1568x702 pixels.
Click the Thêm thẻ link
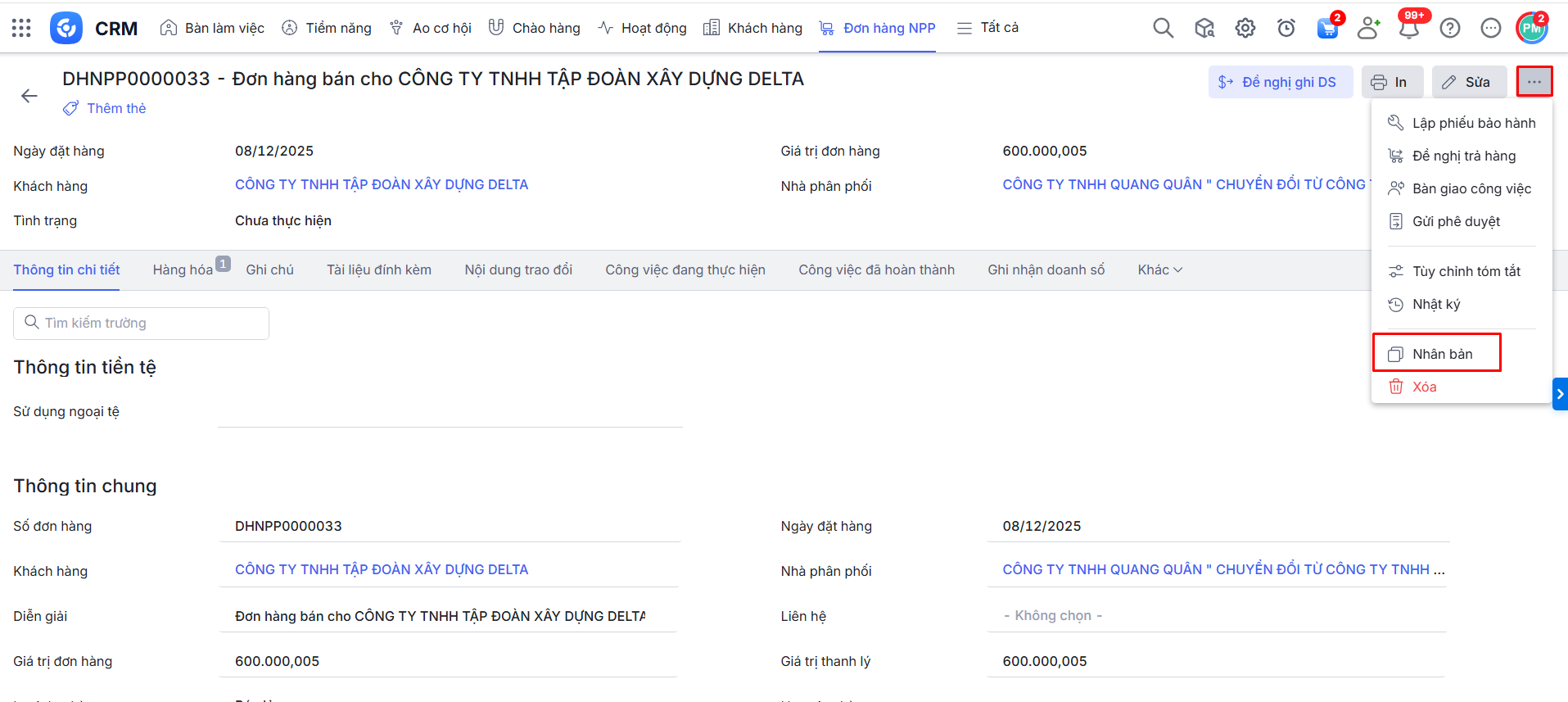pos(116,108)
